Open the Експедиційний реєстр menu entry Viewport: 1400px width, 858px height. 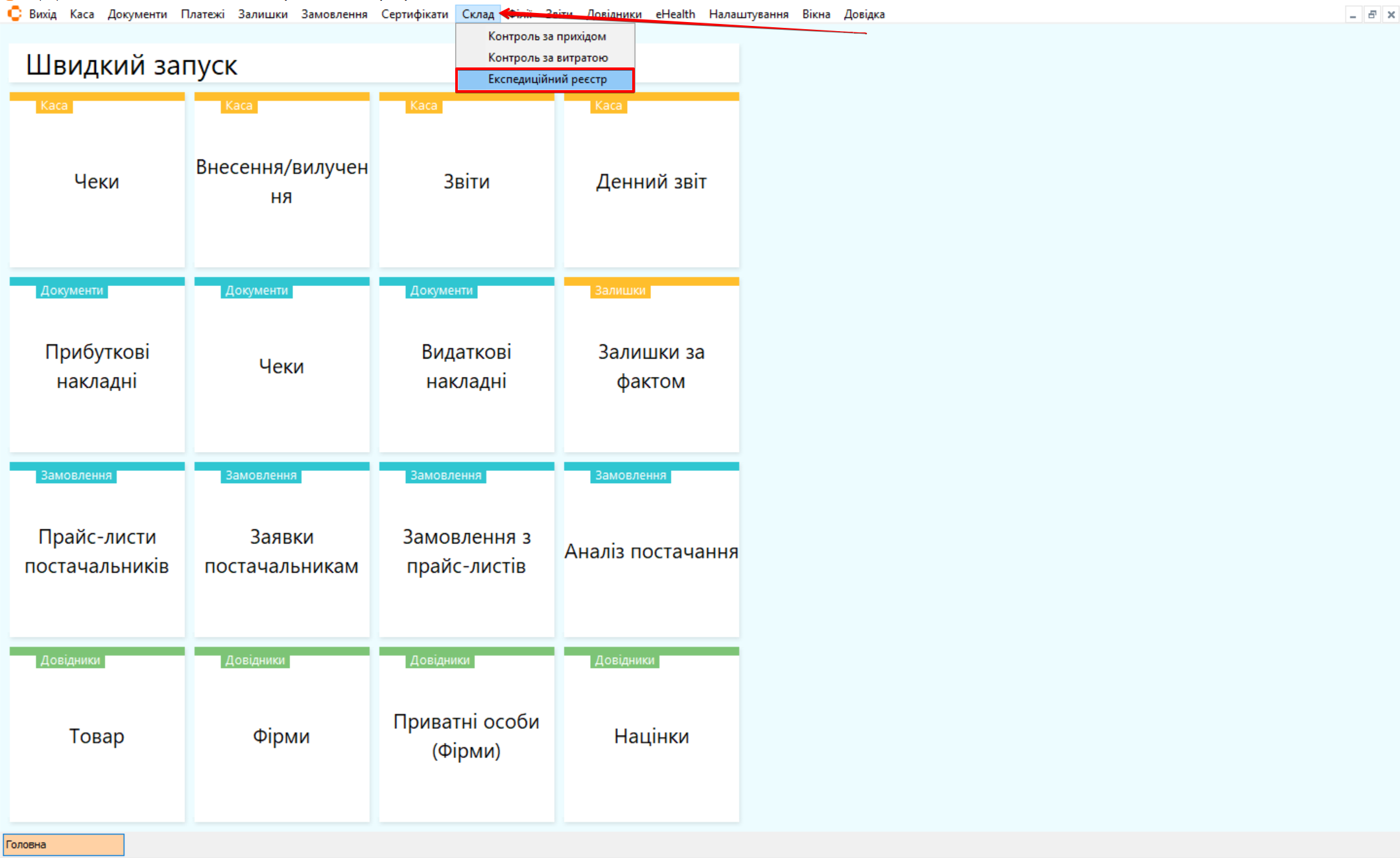(x=547, y=79)
